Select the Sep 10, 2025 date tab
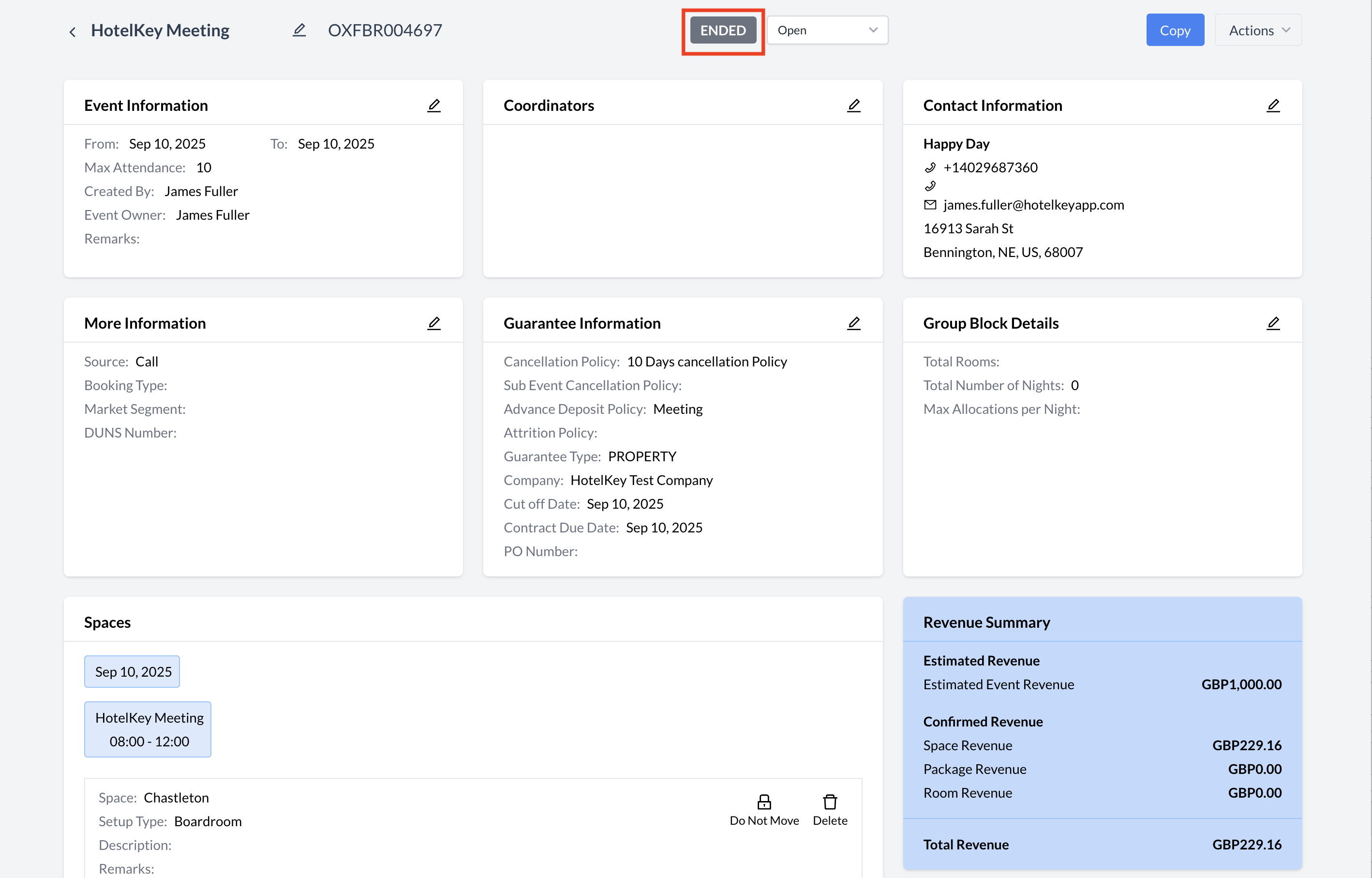Image resolution: width=1372 pixels, height=878 pixels. pos(132,671)
